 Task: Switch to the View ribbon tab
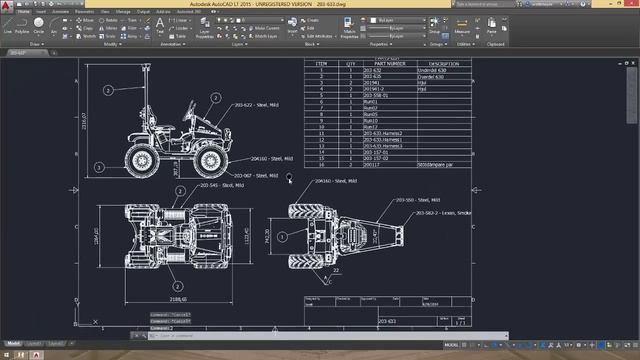(x=105, y=12)
